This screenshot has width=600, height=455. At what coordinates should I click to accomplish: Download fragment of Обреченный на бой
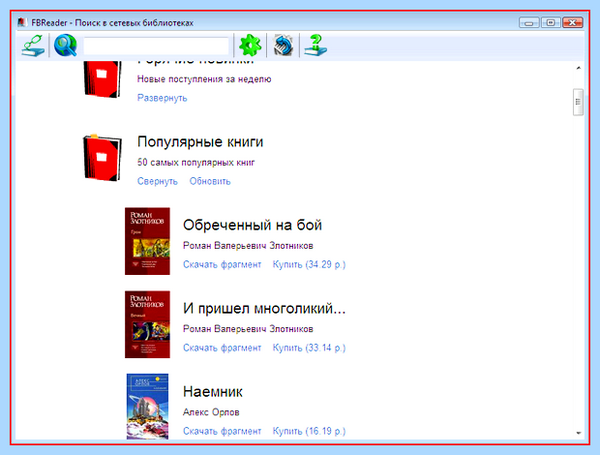pos(222,264)
